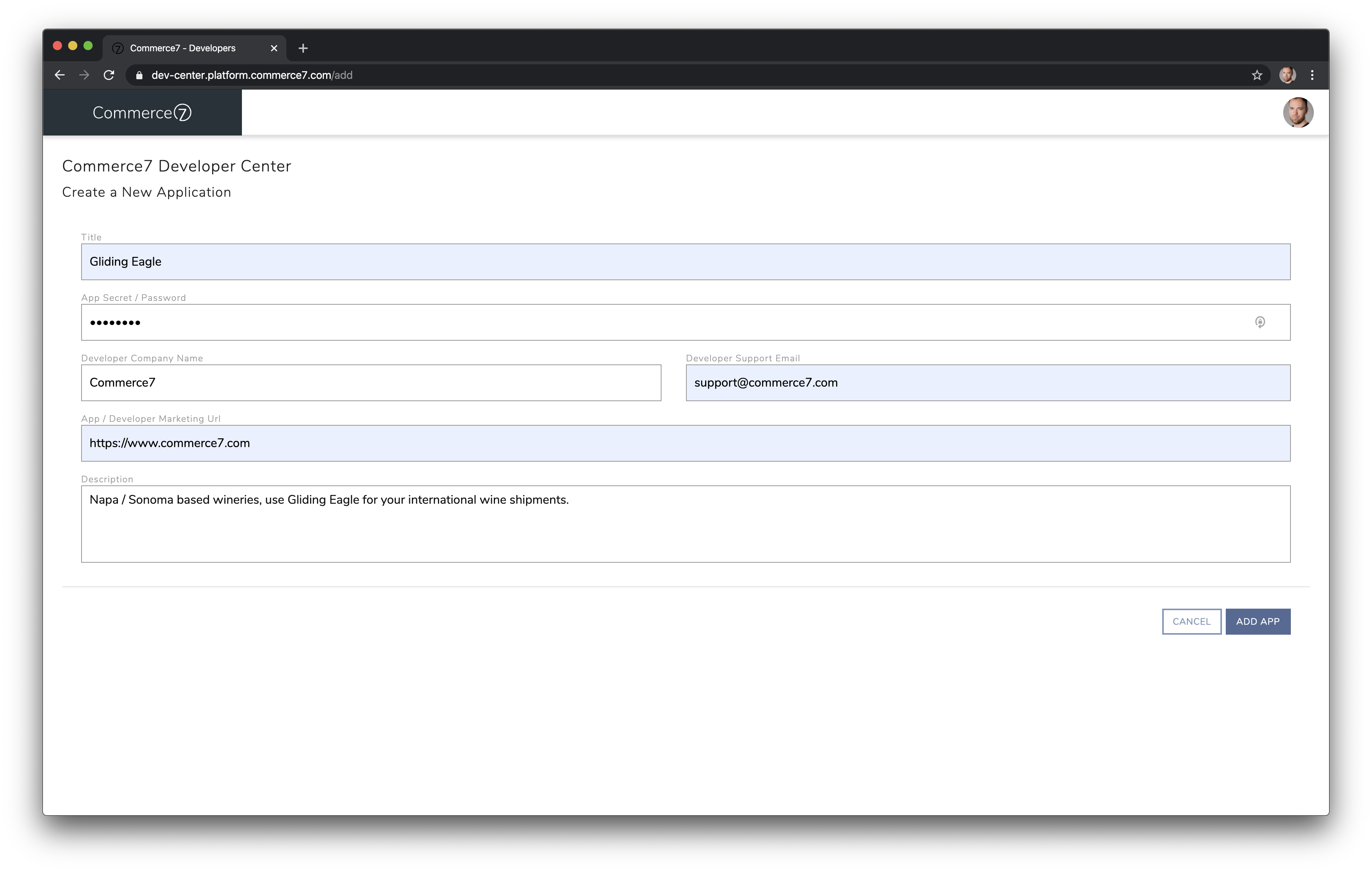Reload the page with refresh icon
The image size is (1372, 872).
(x=109, y=75)
